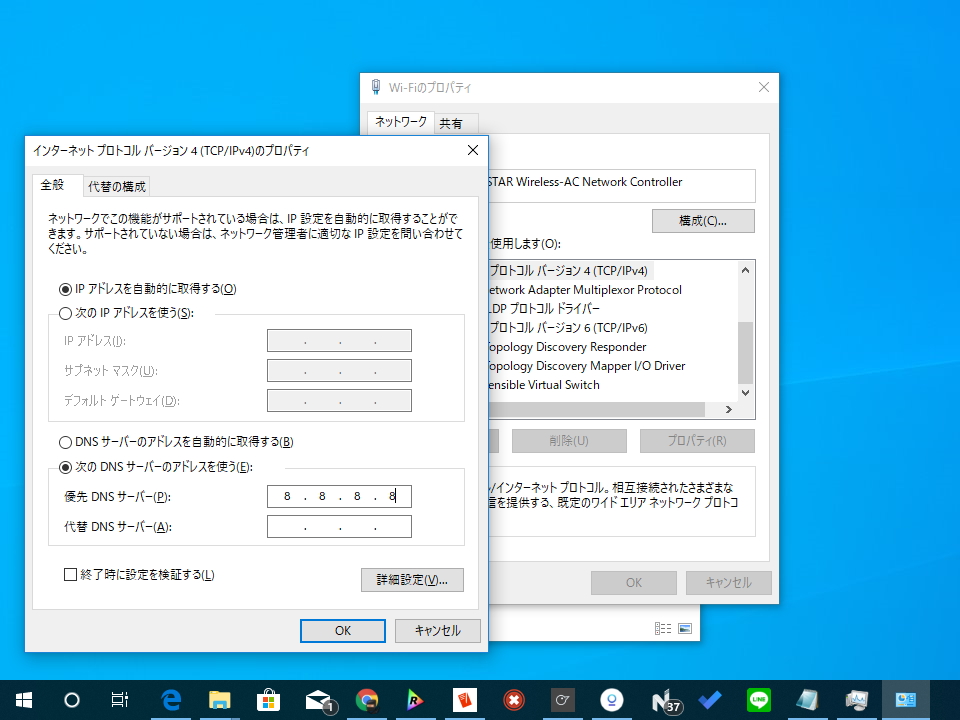Switch to the 代替の構成 tab
The image size is (960, 720).
(115, 186)
